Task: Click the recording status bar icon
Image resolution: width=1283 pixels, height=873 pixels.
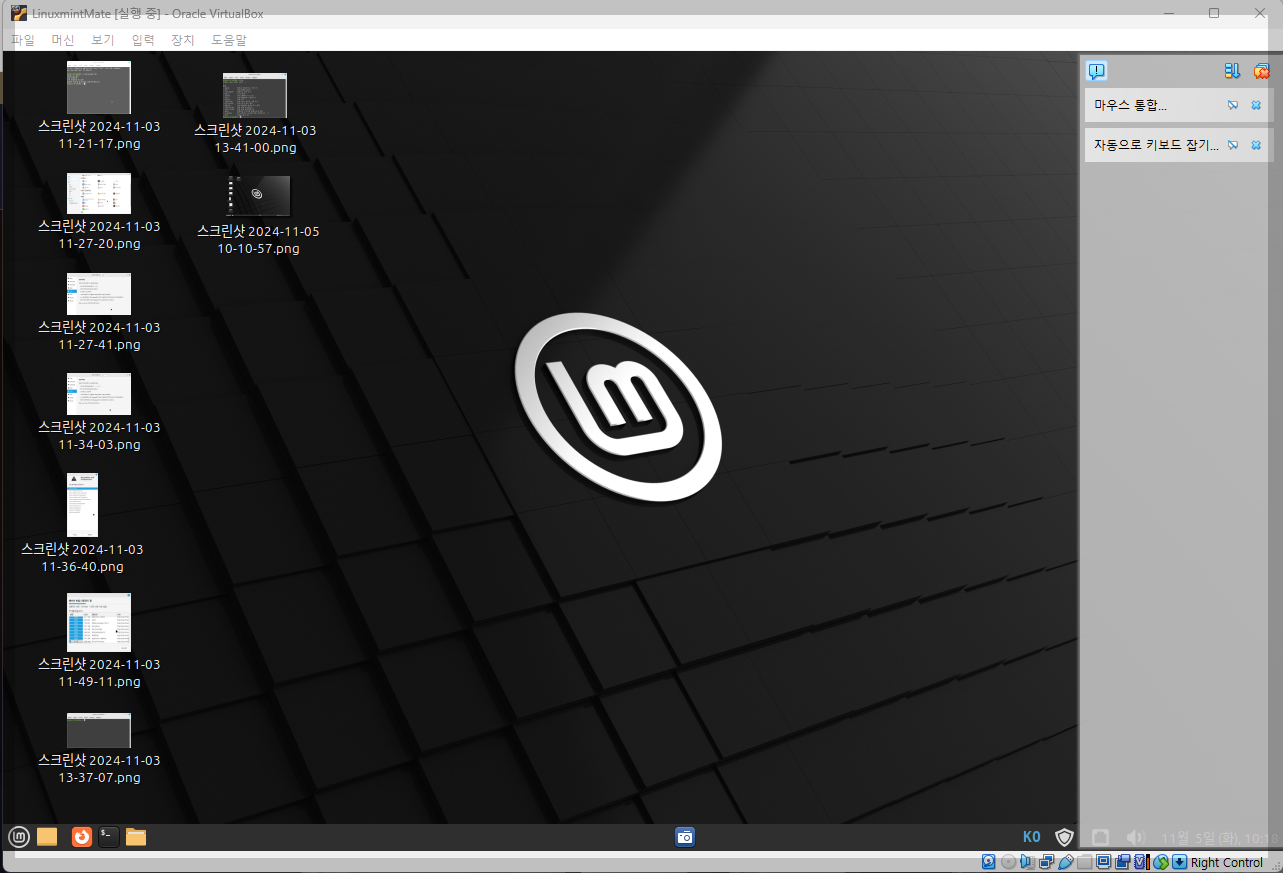Action: (x=1123, y=862)
